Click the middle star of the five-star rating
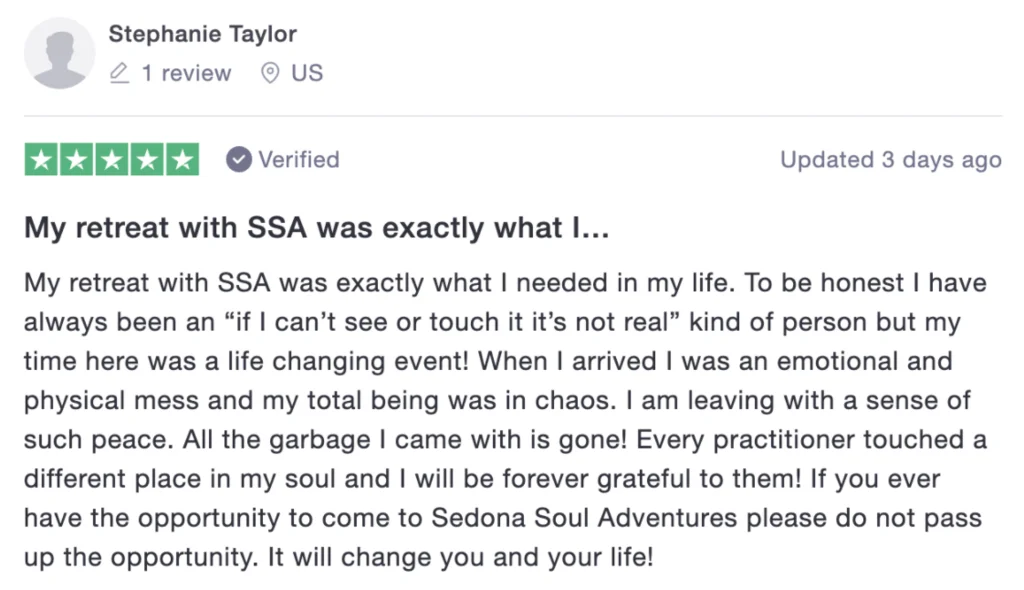Screen dimensions: 1024x590 tap(111, 159)
